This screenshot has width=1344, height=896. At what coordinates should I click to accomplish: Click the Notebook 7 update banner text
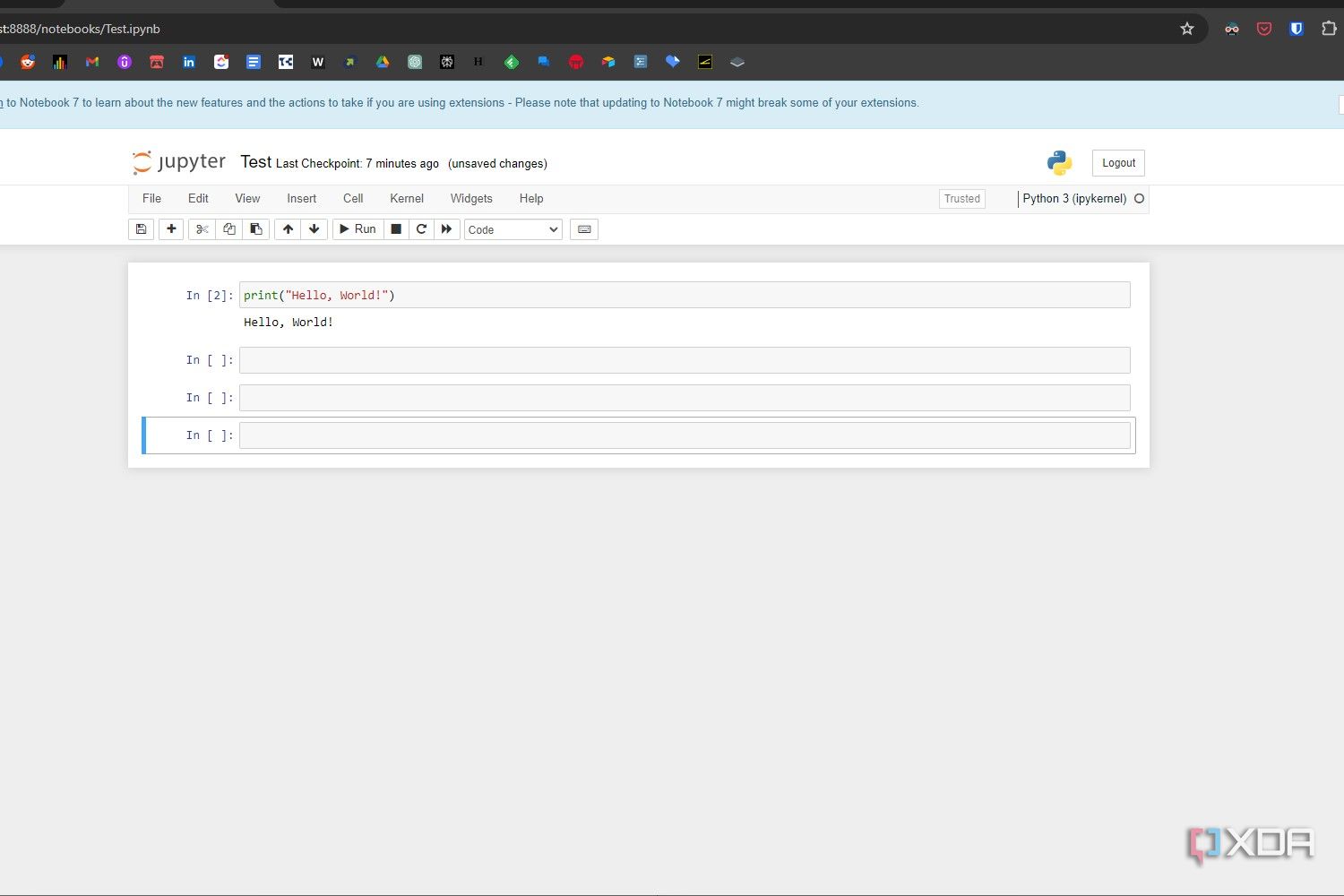[461, 103]
